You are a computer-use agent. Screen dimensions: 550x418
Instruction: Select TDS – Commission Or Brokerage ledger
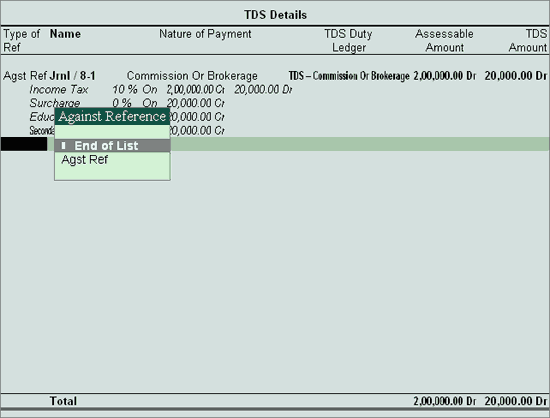[x=349, y=76]
